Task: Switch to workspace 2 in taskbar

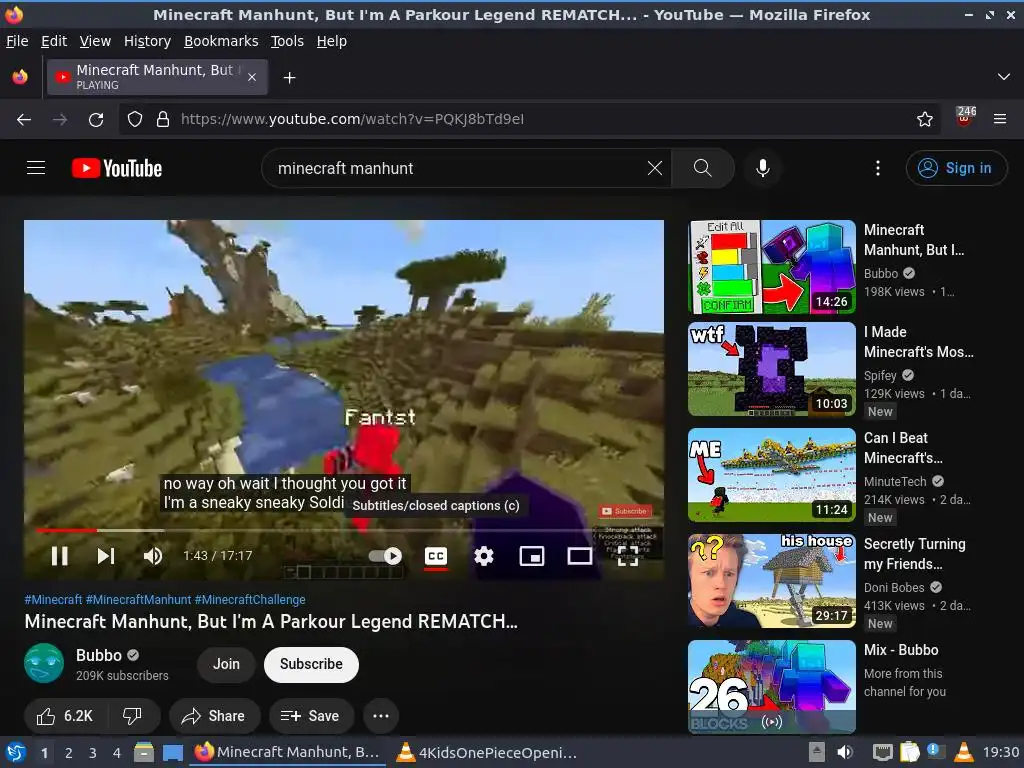Action: 69,753
